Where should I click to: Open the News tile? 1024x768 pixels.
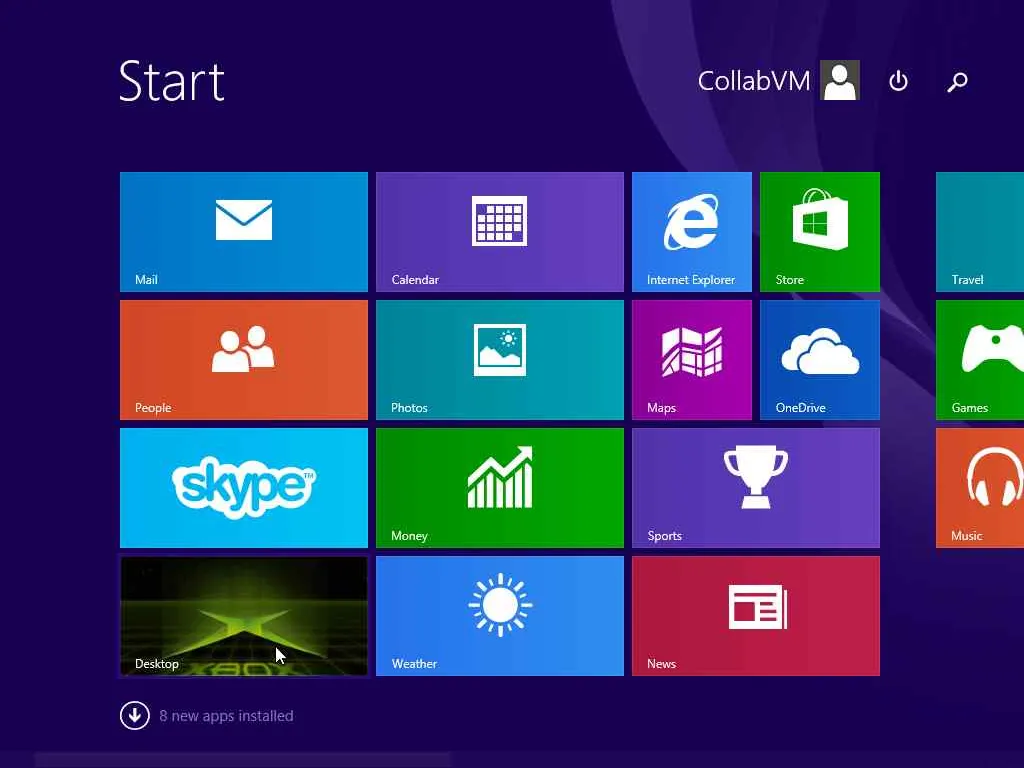point(756,616)
